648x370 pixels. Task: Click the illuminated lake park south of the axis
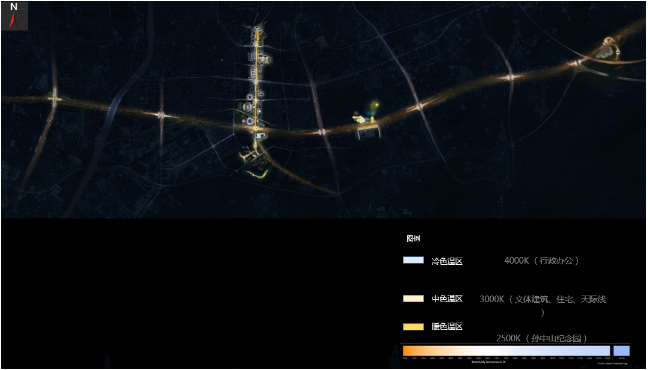click(x=255, y=165)
